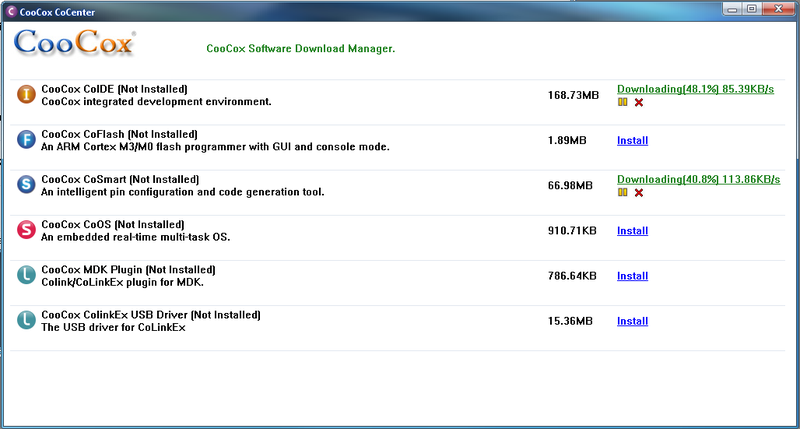Cancel the CoIDE download with red X
This screenshot has height=429, width=800.
pyautogui.click(x=639, y=103)
